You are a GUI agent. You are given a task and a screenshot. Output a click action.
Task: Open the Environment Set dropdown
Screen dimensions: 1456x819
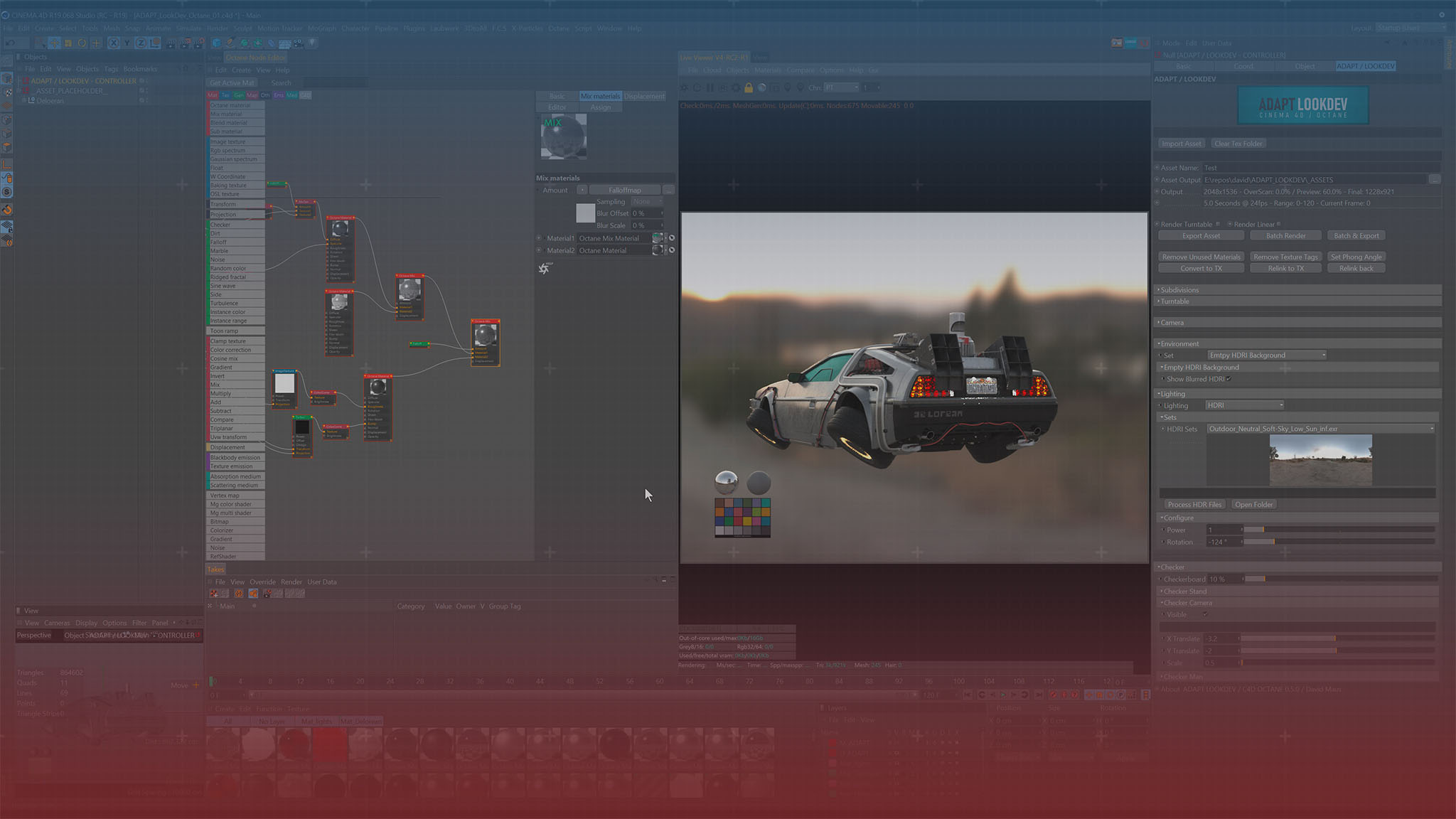click(x=1267, y=355)
